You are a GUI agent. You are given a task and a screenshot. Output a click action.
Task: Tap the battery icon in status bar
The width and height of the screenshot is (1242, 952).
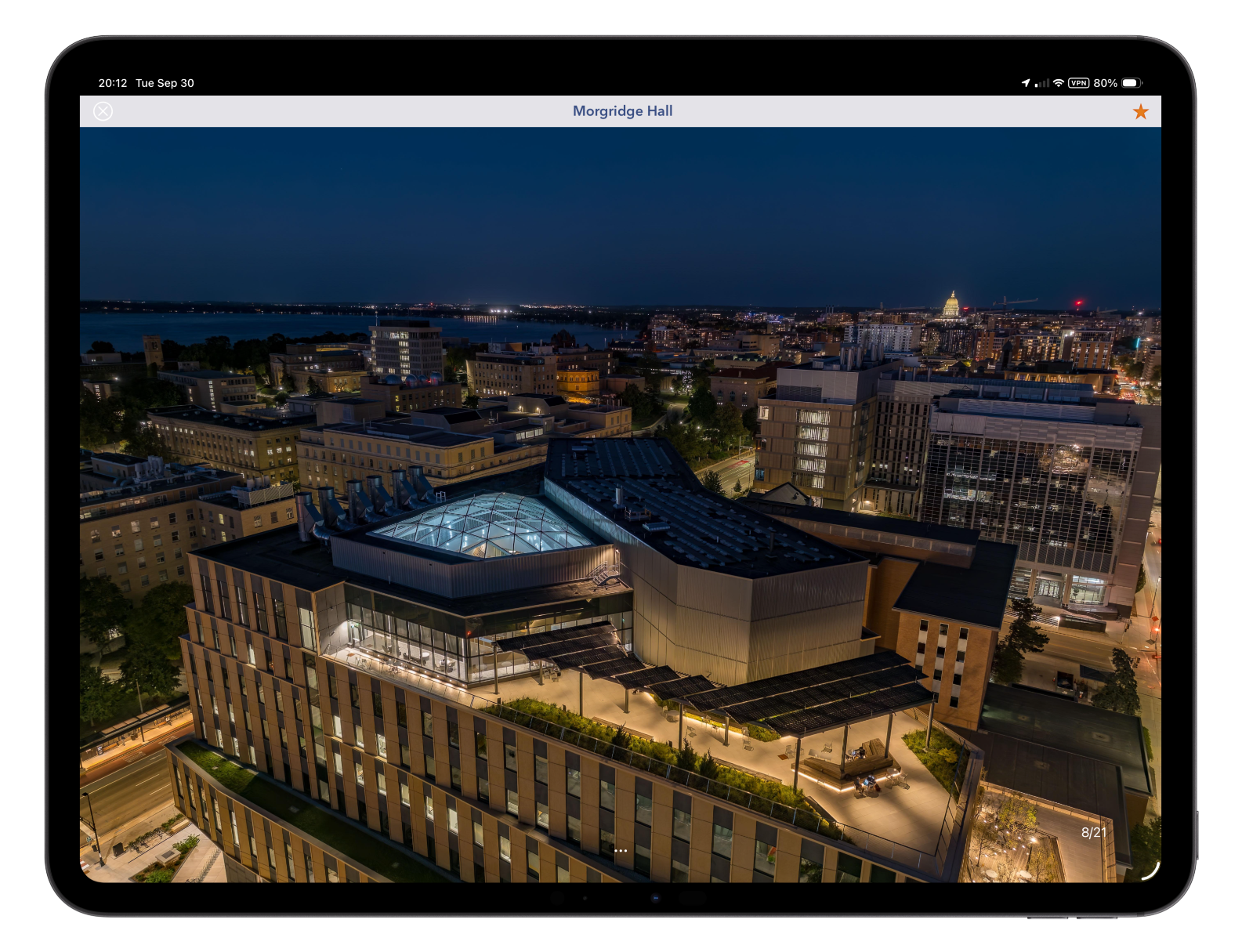1132,83
